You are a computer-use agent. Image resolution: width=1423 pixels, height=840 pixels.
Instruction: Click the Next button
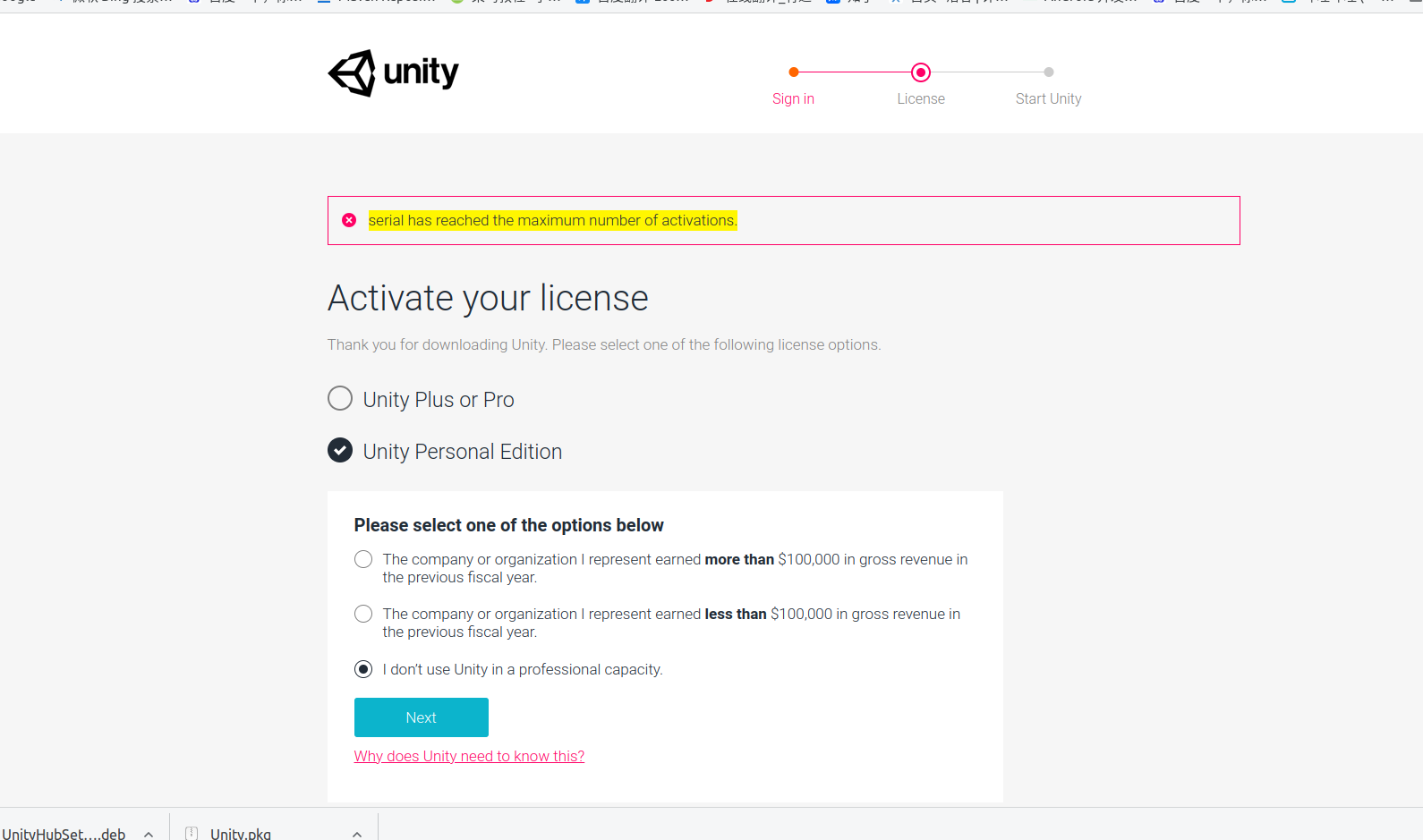421,717
